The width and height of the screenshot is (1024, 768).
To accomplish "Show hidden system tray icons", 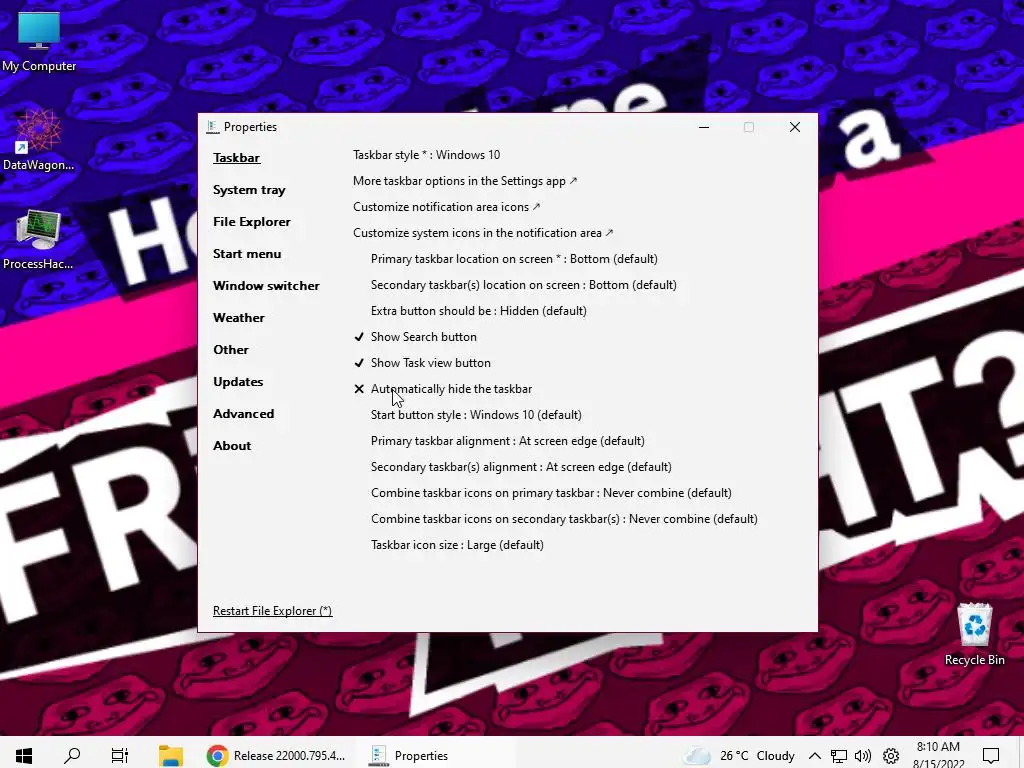I will tap(814, 756).
